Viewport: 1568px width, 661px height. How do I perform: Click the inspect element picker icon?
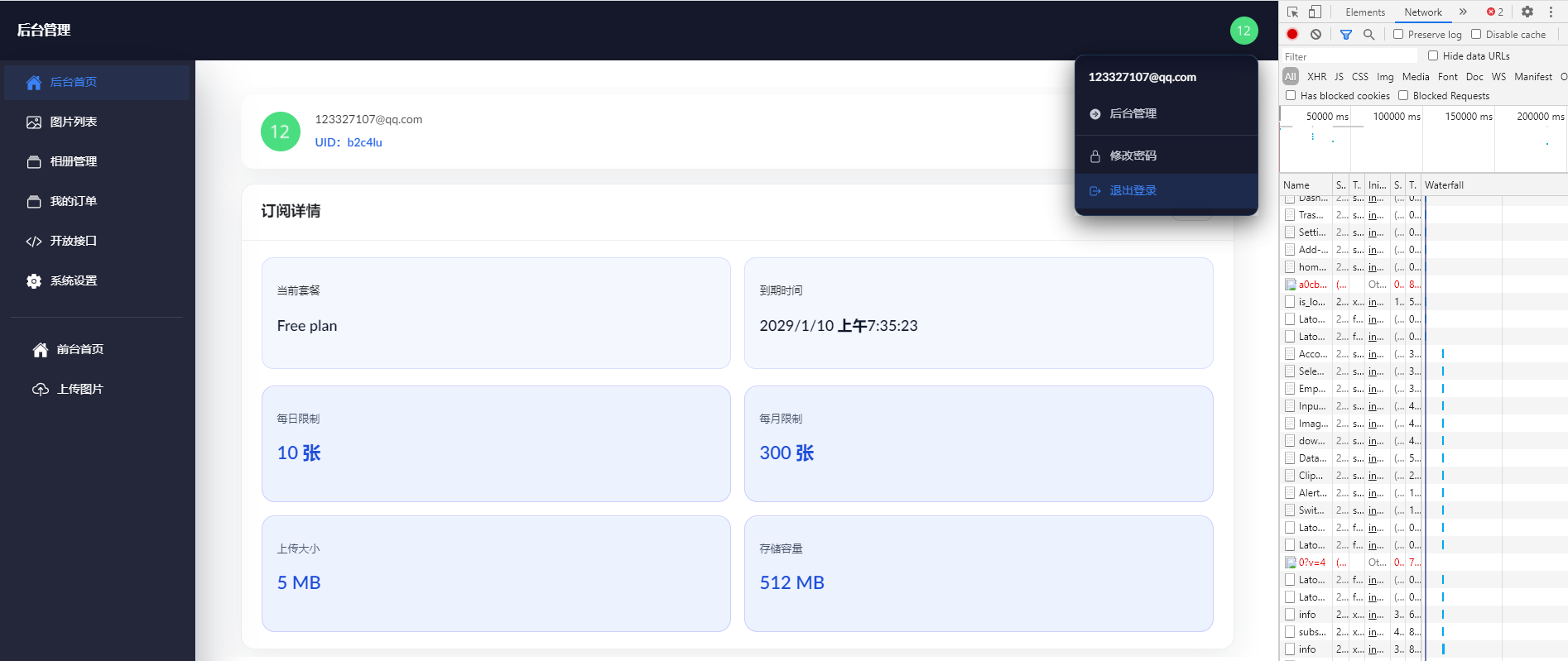pos(1292,12)
